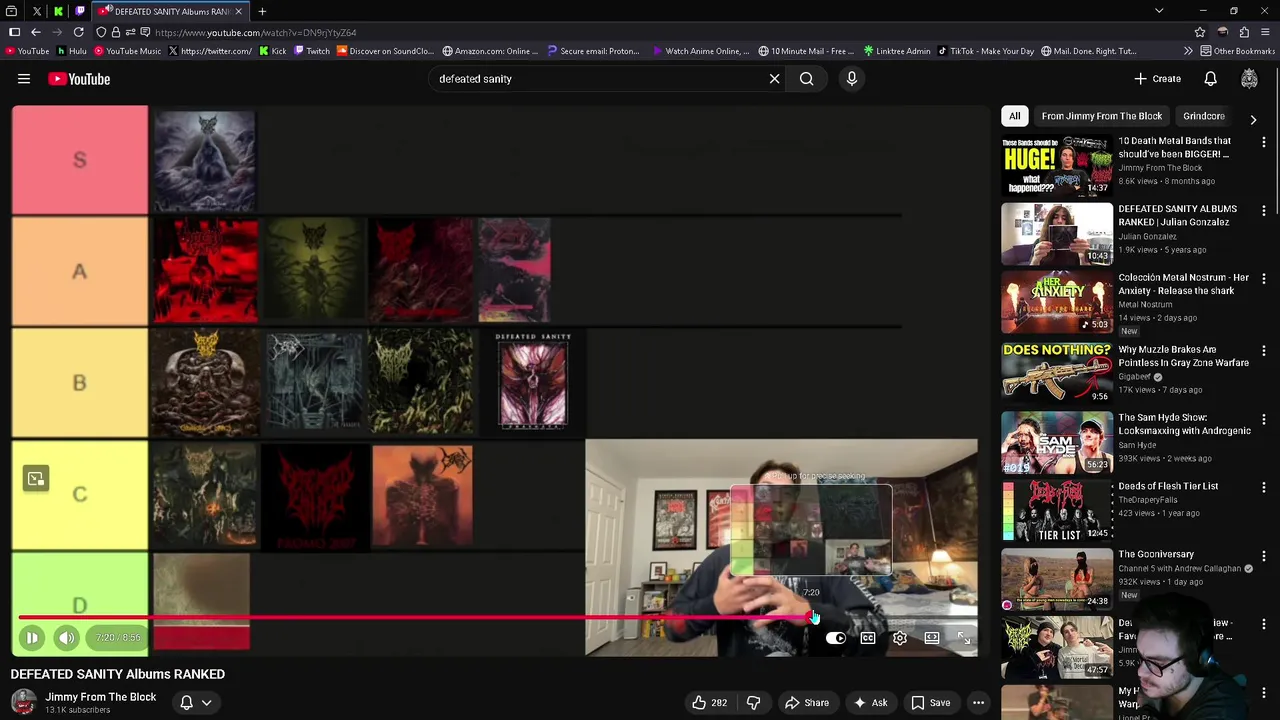Screen dimensions: 1280x720
Task: Click the search magnifier button
Action: [x=806, y=79]
